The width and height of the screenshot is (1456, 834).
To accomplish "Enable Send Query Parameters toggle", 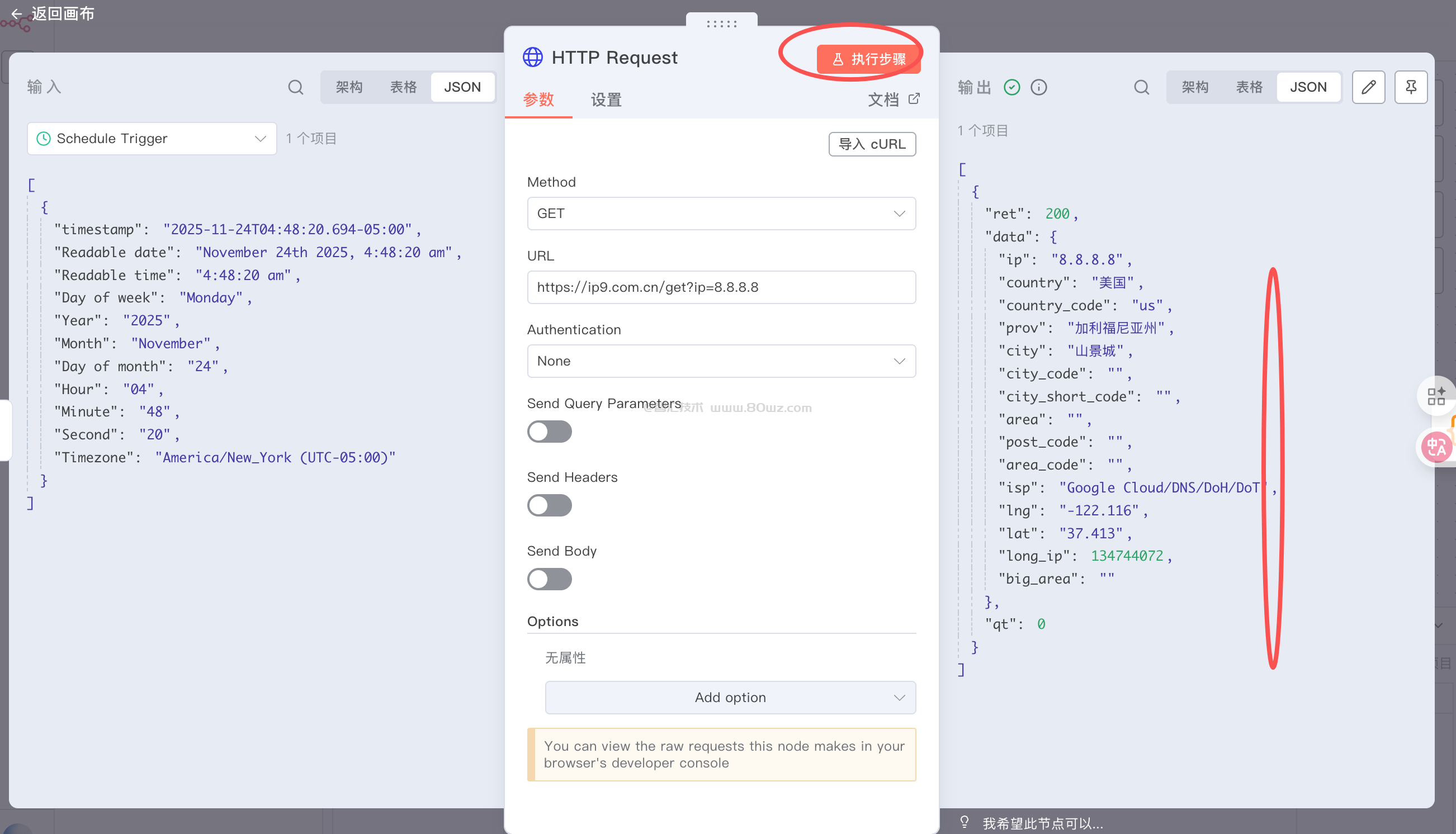I will [549, 432].
